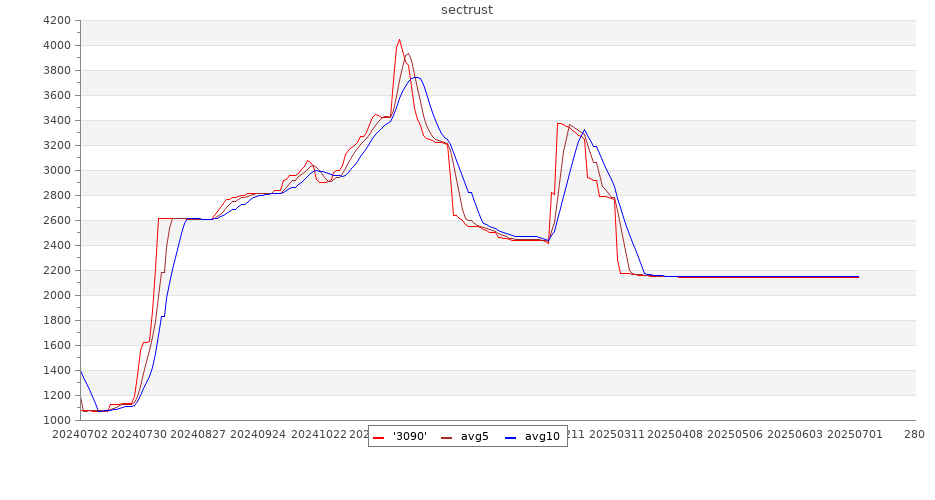This screenshot has height=500, width=935.
Task: Click the red swatch beside '3090' in legend
Action: tap(379, 437)
